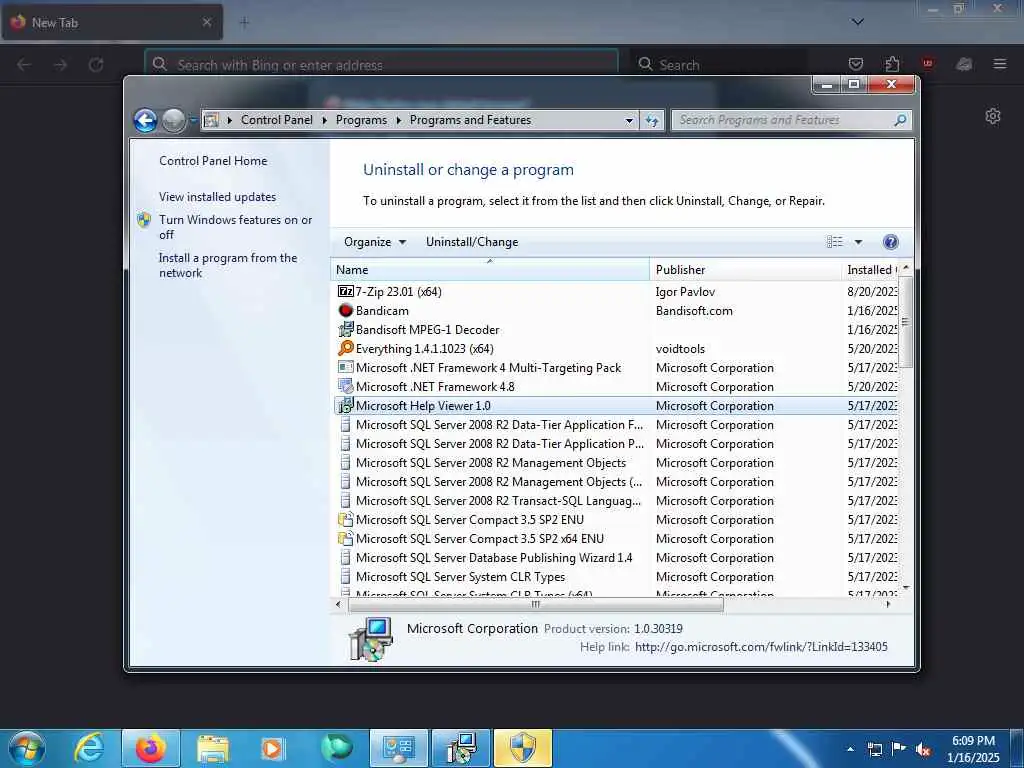Screen dimensions: 1024x768
Task: Click the horizontal scrollbar thumb of the program list
Action: click(536, 605)
